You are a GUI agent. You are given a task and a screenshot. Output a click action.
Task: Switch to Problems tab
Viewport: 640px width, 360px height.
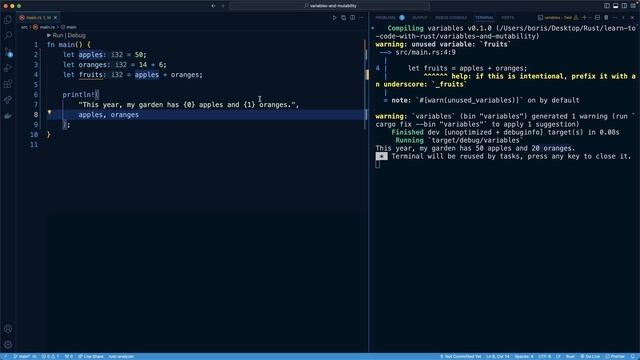(386, 18)
